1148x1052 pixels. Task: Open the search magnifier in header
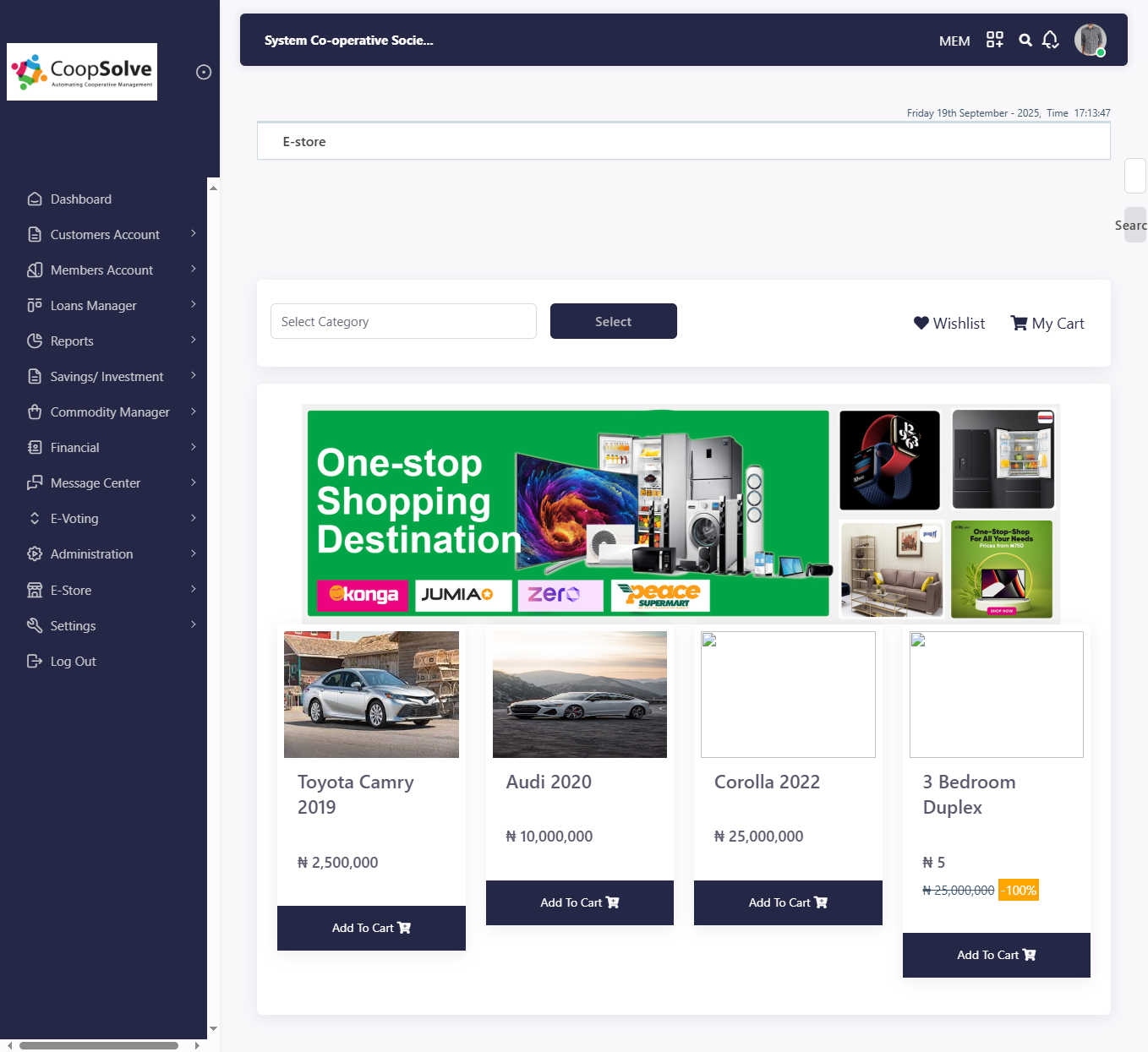click(x=1025, y=40)
